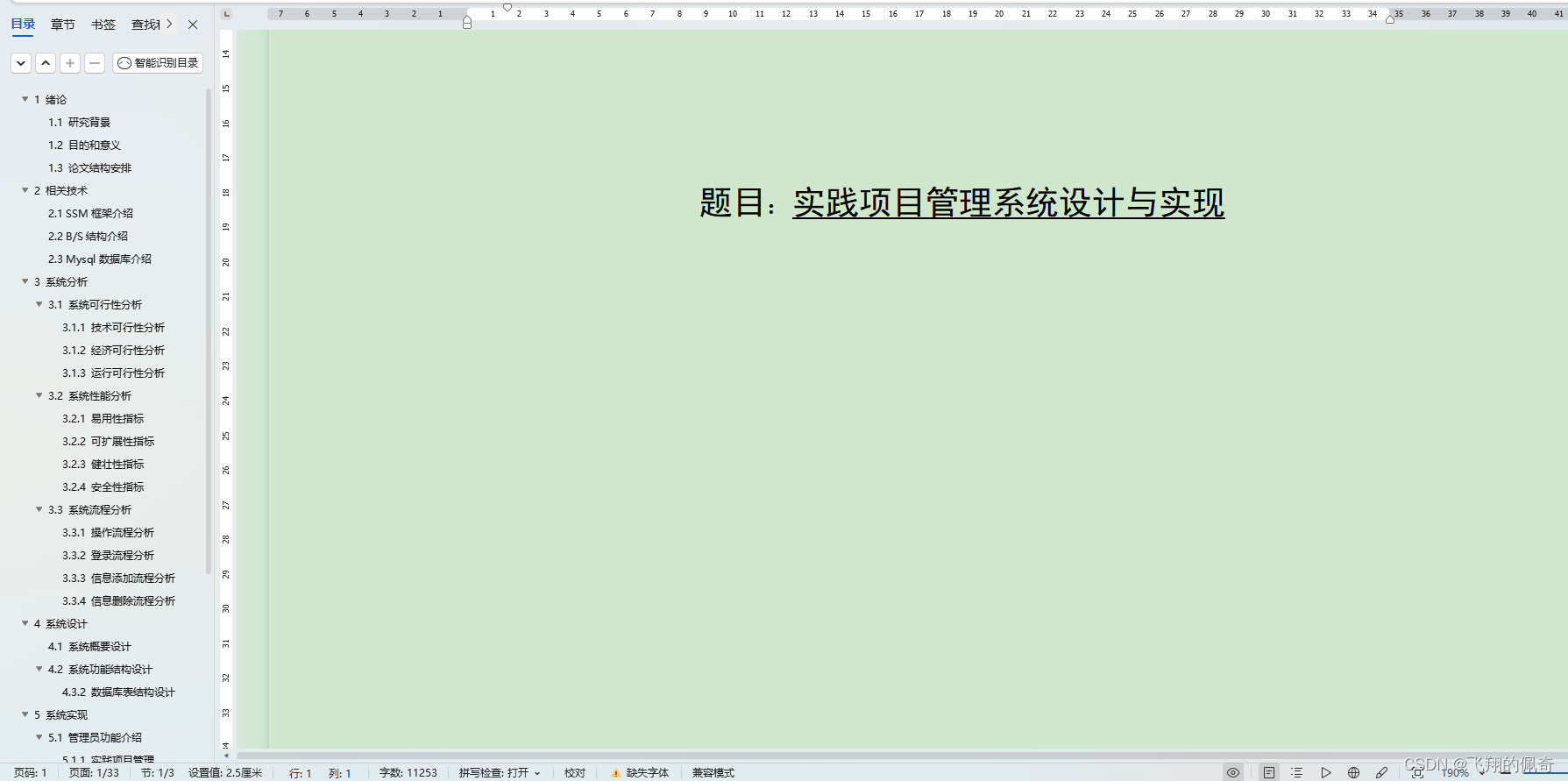The width and height of the screenshot is (1568, 781).
Task: Navigate to '3.2.4 安全性指标'
Action: click(103, 487)
